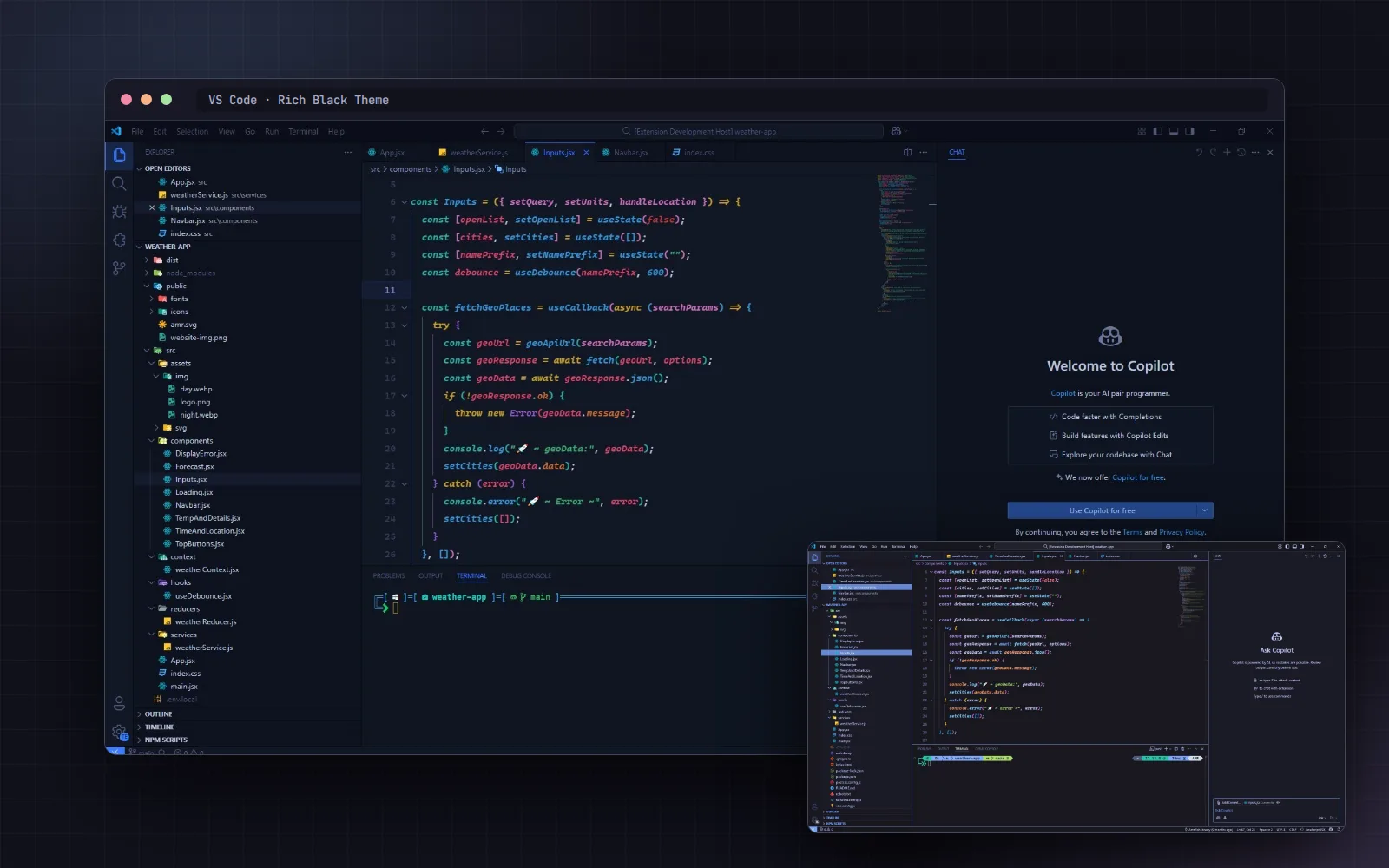Open the Privacy Policy link
1389x868 pixels.
point(1182,532)
